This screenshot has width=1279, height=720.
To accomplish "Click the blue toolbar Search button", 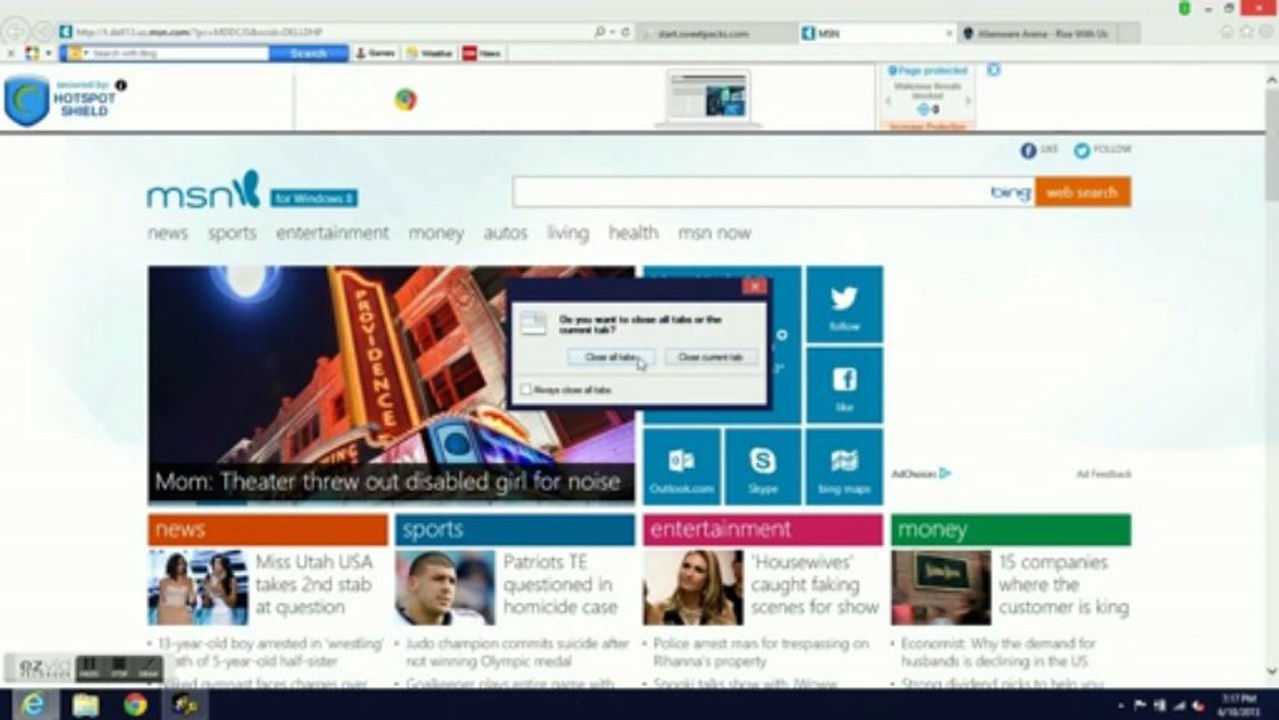I will 308,53.
